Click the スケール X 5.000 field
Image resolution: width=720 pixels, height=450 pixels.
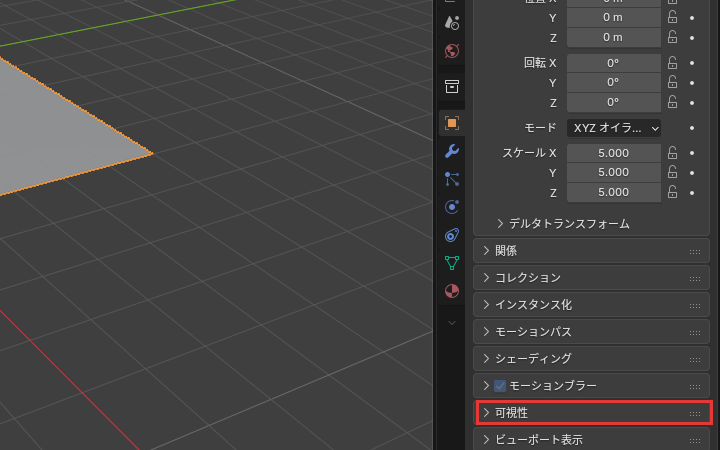point(614,153)
